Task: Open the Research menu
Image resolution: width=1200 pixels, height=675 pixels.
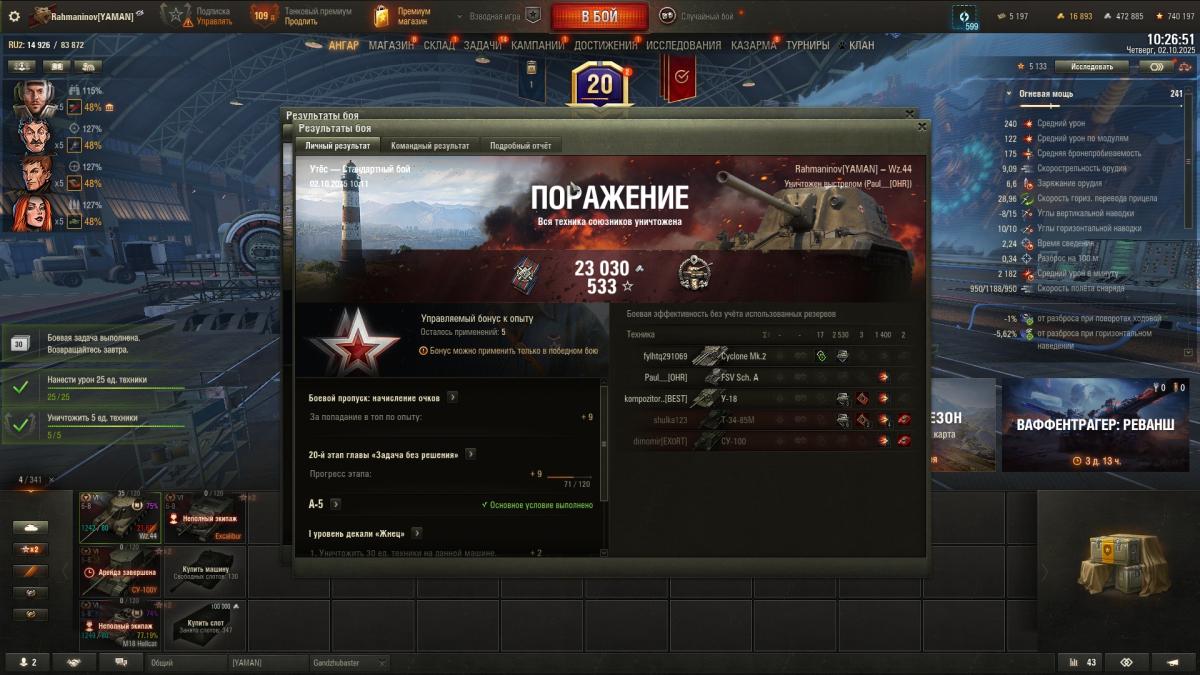Action: 683,45
